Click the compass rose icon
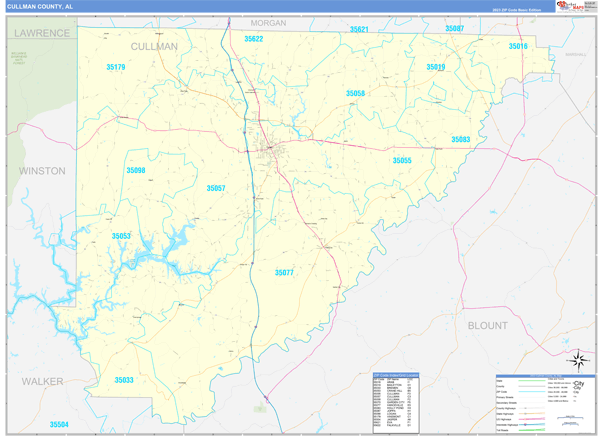 point(576,359)
